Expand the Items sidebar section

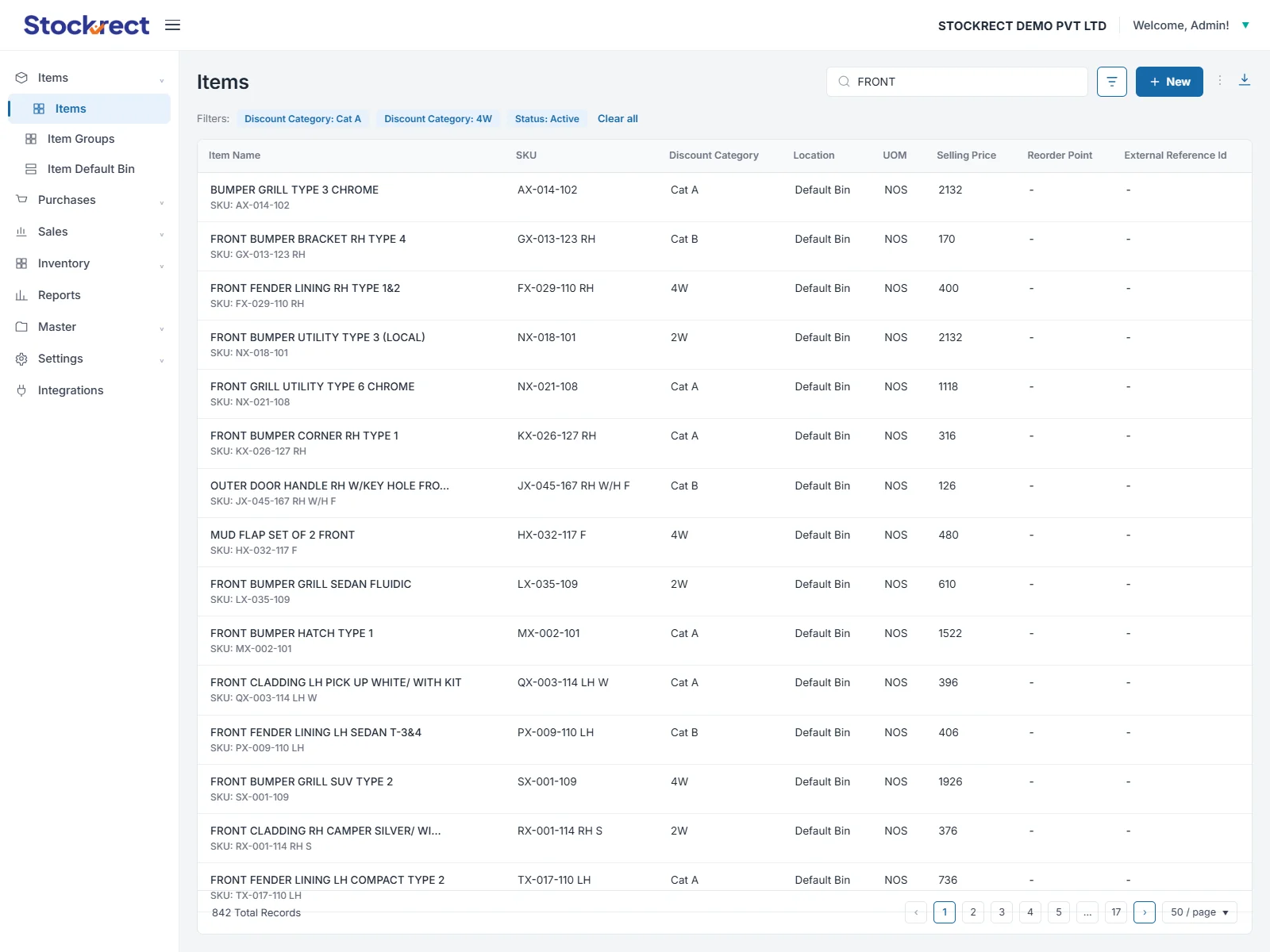click(162, 79)
